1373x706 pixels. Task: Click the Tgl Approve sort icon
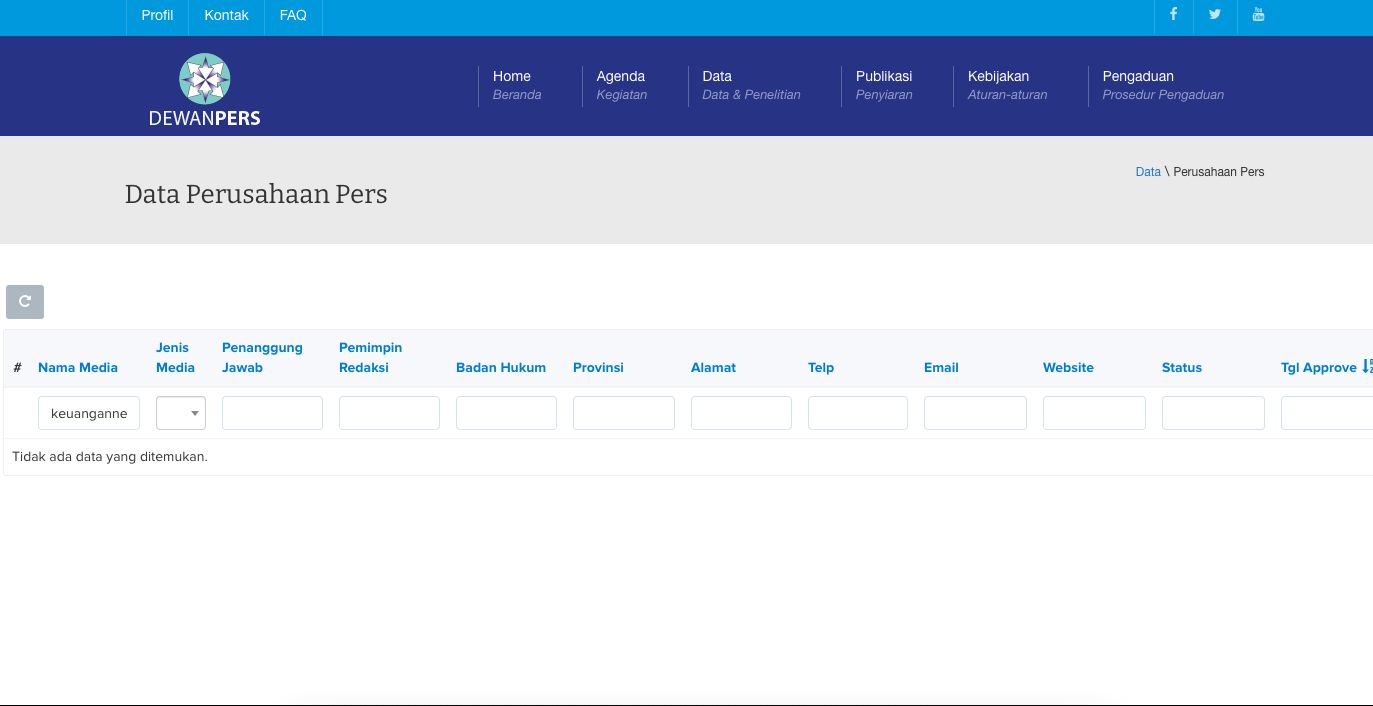point(1367,367)
